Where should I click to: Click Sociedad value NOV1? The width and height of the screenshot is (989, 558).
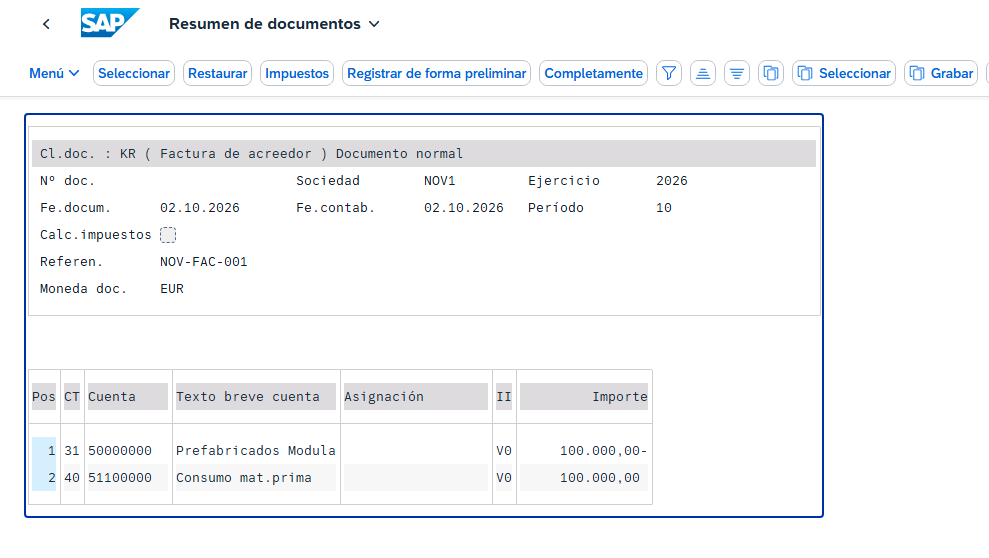tap(440, 181)
